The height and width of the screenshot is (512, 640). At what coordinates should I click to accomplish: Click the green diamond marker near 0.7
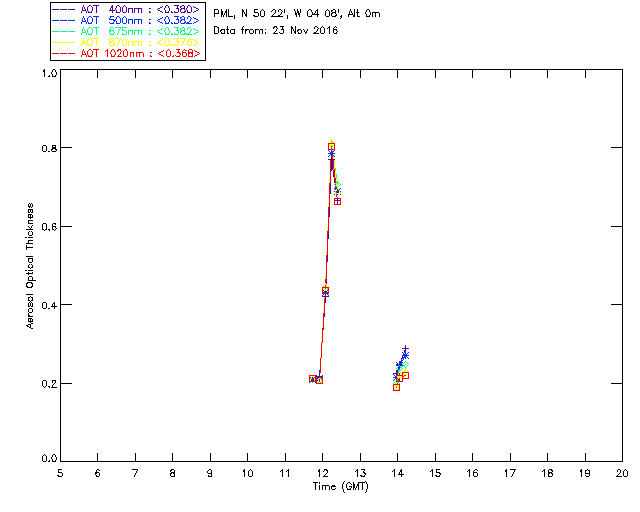[338, 185]
